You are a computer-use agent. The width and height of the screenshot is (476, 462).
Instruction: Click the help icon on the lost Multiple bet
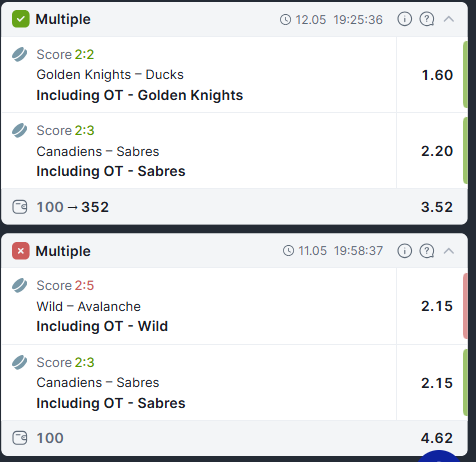tap(427, 251)
